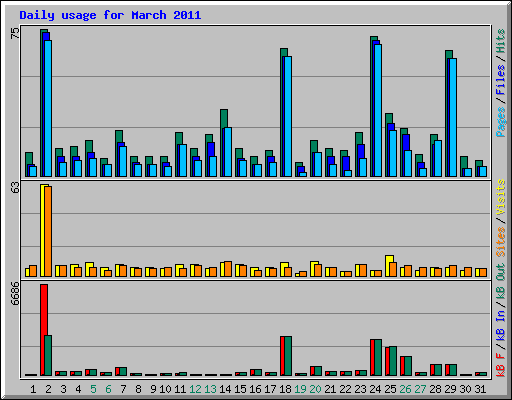
Task: Click day label "17" on the x-axis
Action: 270,389
